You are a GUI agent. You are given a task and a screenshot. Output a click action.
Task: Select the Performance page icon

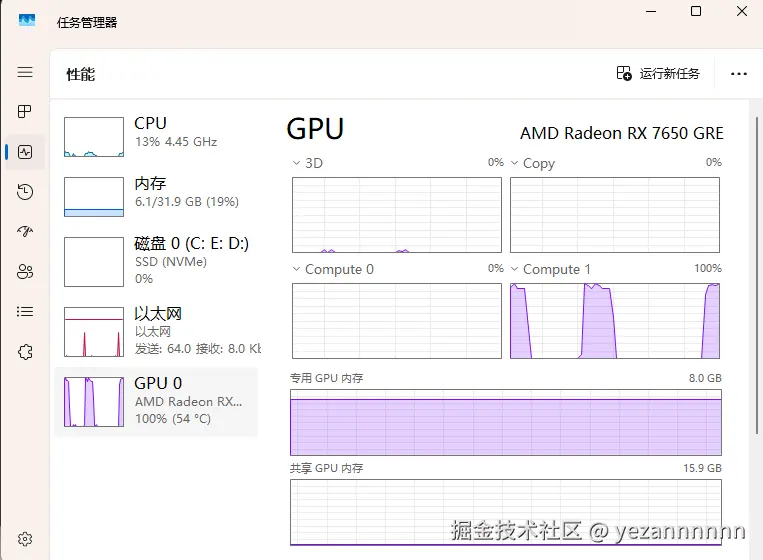click(x=25, y=152)
